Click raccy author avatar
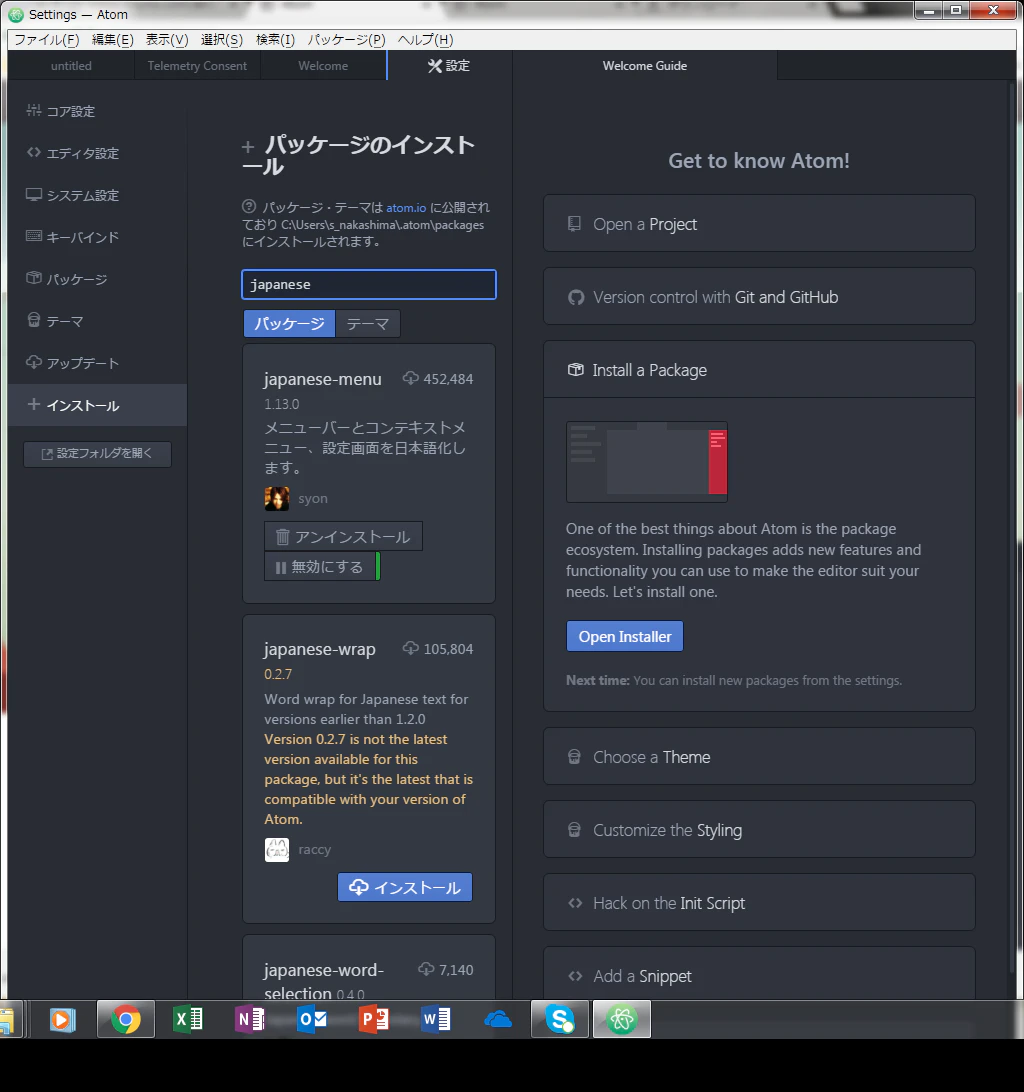1024x1092 pixels. click(277, 850)
